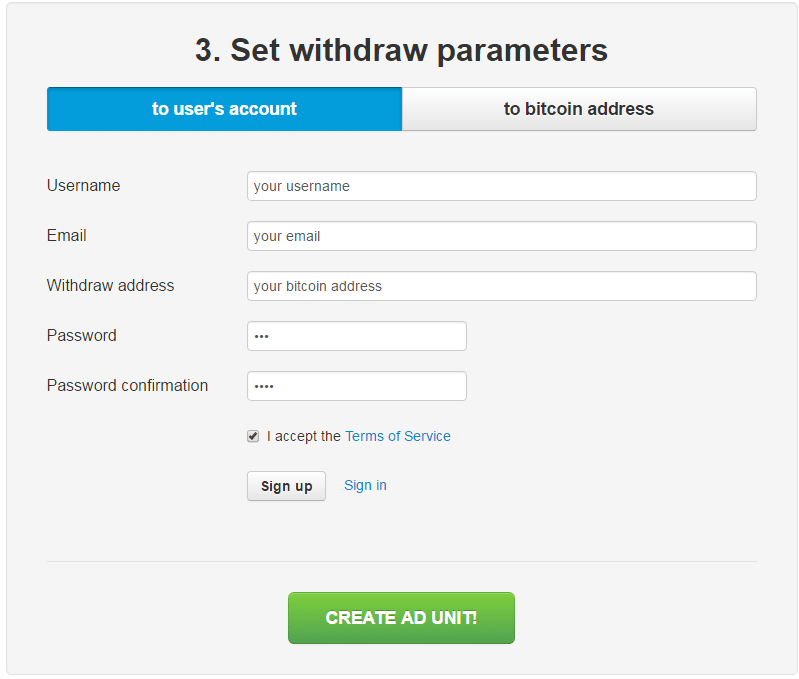This screenshot has width=799, height=679.
Task: Click the horizontal divider above CREATE AD UNIT
Action: coord(401,561)
